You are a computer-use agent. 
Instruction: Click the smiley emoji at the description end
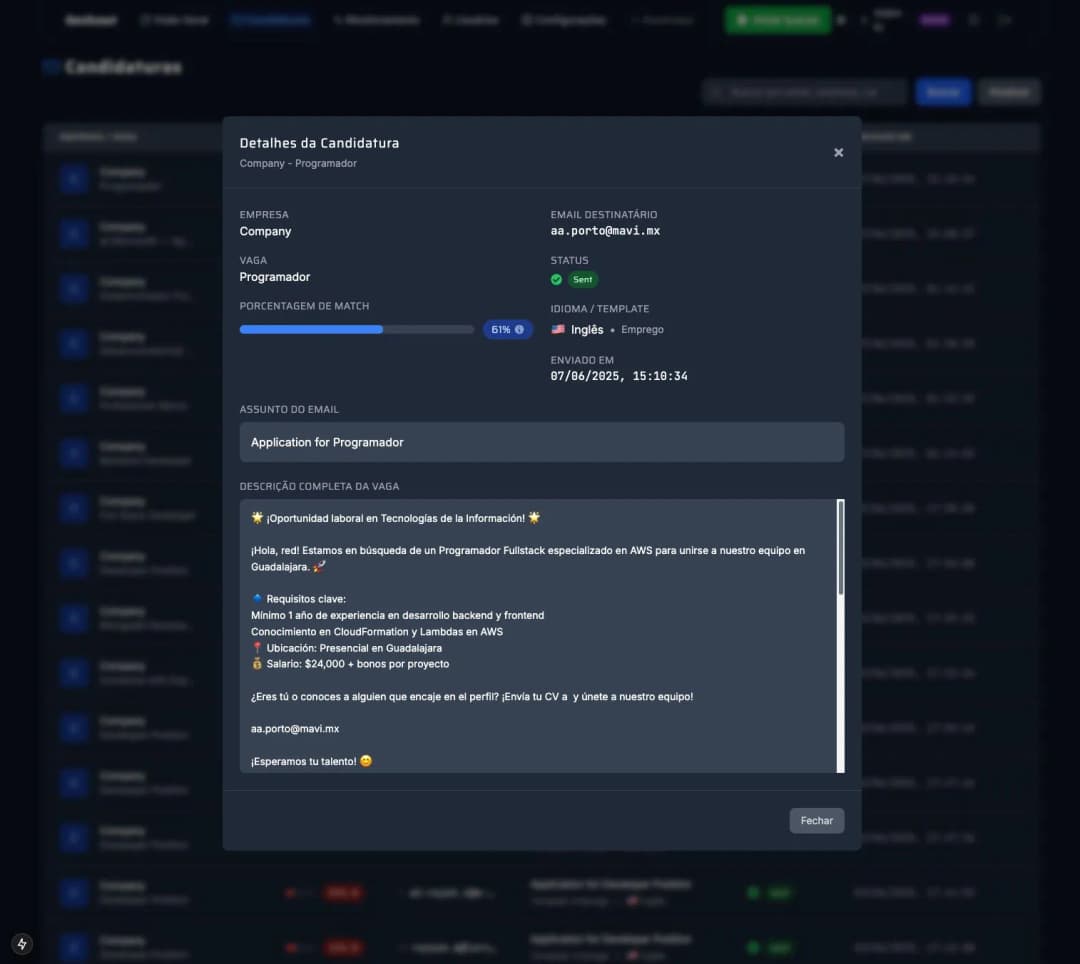364,760
